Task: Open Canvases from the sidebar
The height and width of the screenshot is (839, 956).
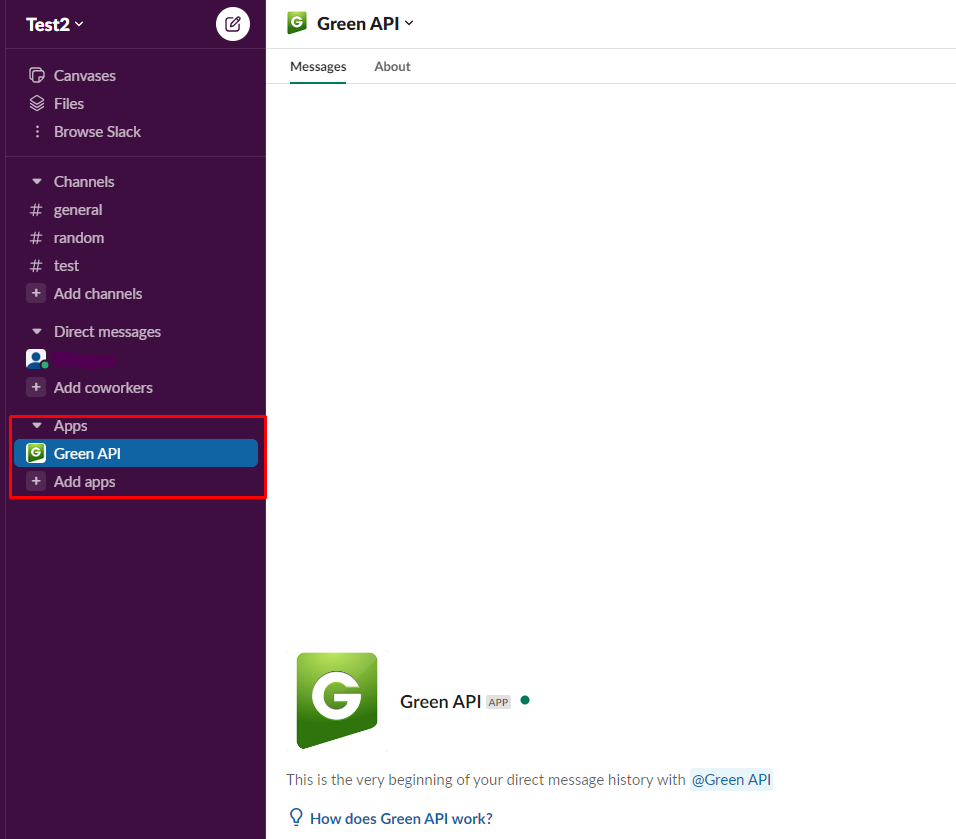Action: point(84,76)
